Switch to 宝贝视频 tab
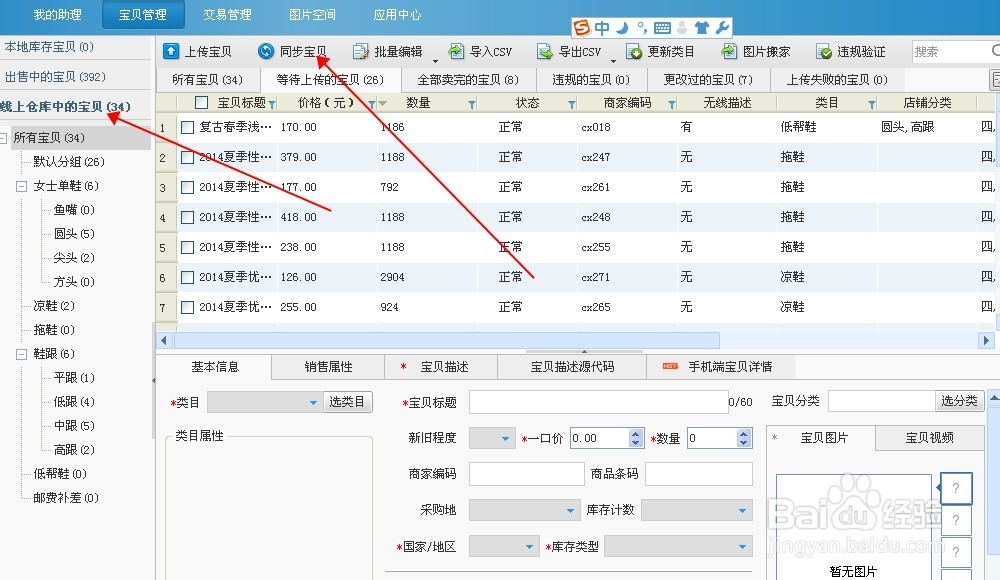This screenshot has height=580, width=1000. (929, 438)
